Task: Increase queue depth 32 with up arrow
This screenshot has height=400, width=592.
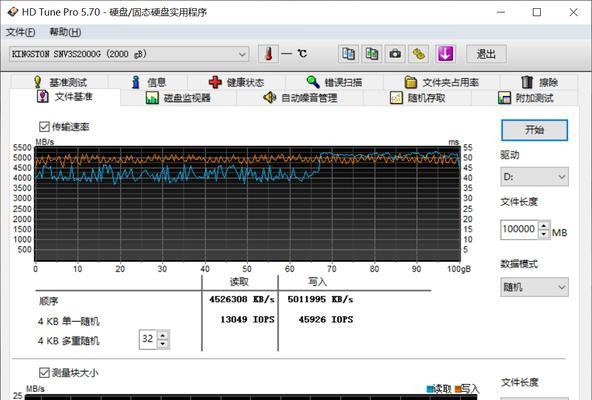Action: pos(163,335)
